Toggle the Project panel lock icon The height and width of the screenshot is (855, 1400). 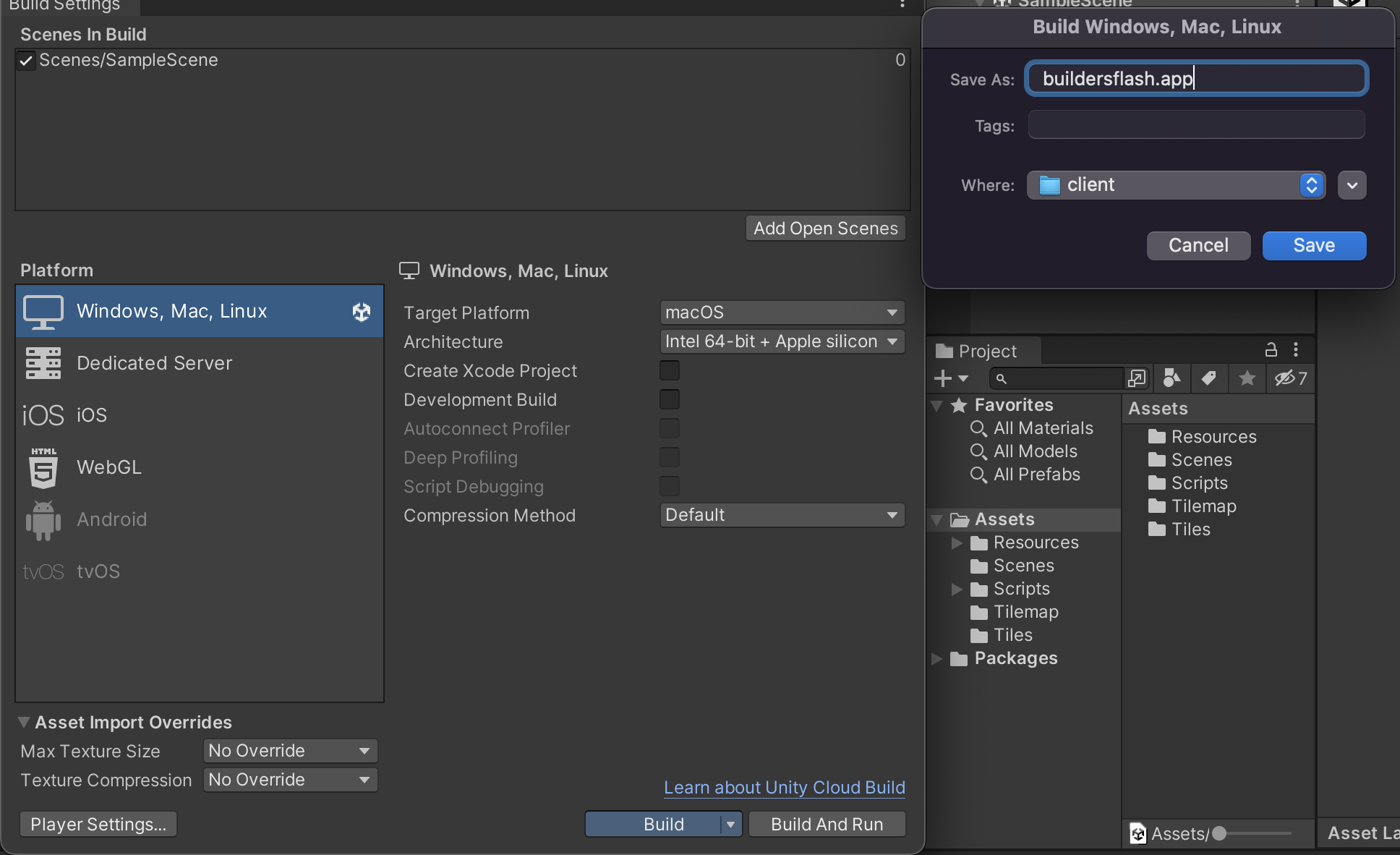1271,350
